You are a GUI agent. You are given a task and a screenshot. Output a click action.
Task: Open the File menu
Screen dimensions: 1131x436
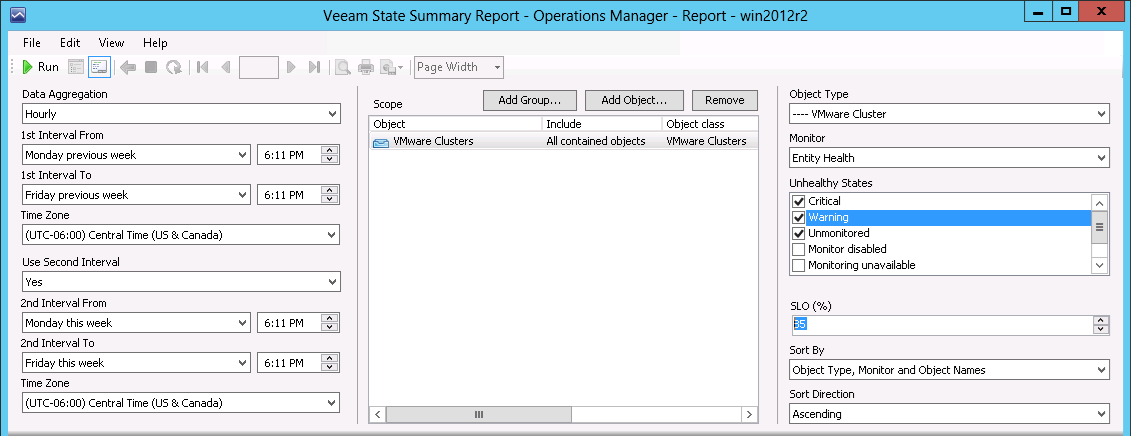tap(32, 43)
